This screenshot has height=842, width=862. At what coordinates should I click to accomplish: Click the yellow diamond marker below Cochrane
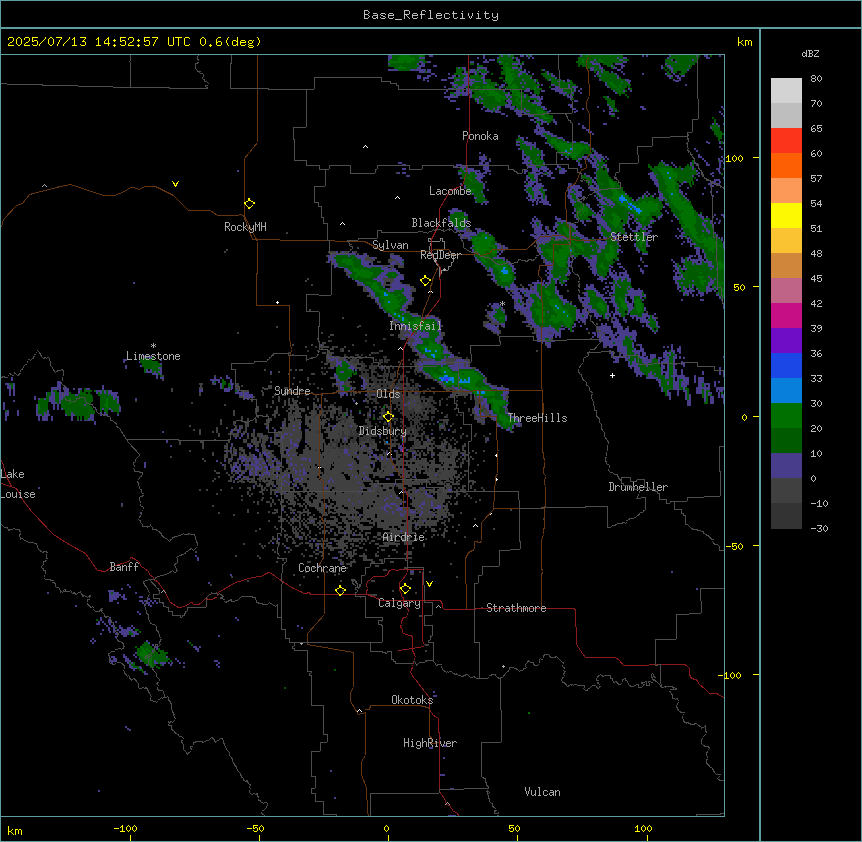340,590
